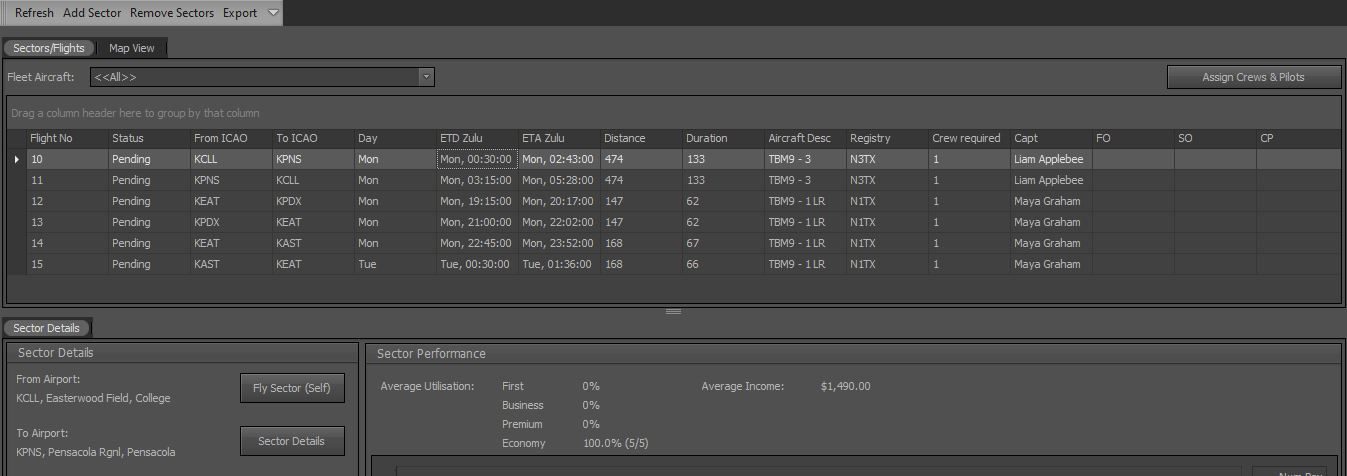Click KAST in flight 14's To ICAO
Viewport: 1347px width, 476px height.
[313, 243]
